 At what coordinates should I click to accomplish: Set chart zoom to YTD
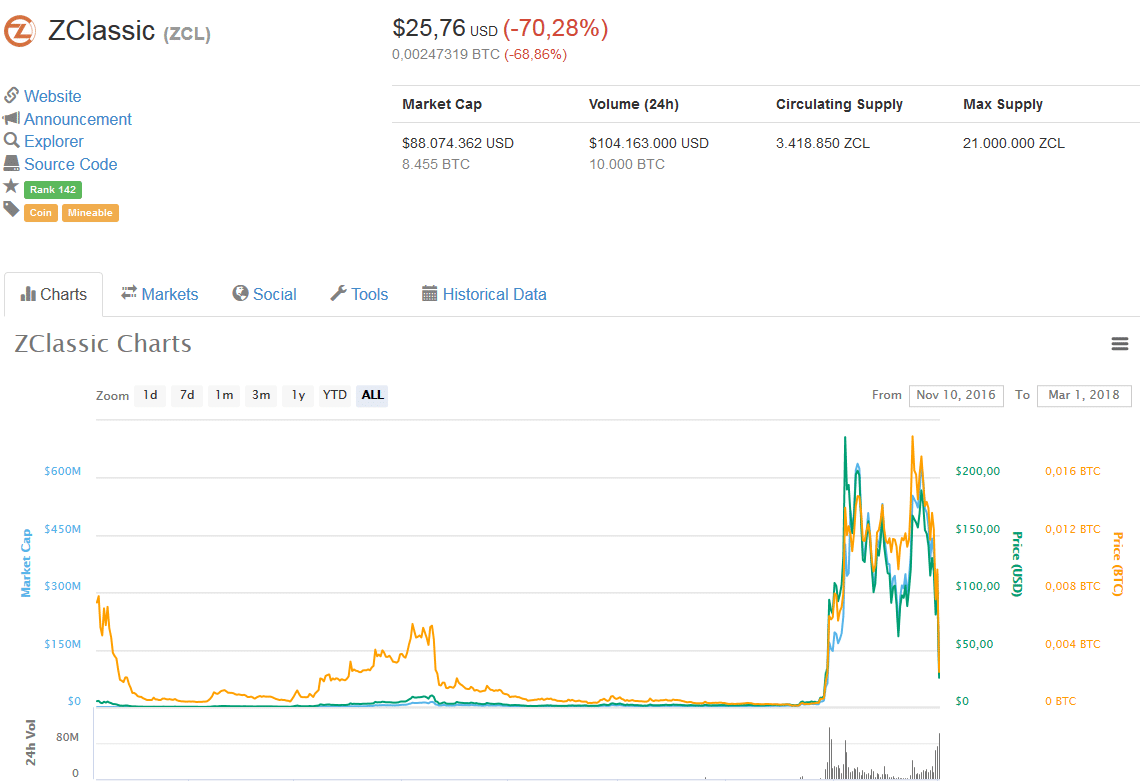click(335, 395)
